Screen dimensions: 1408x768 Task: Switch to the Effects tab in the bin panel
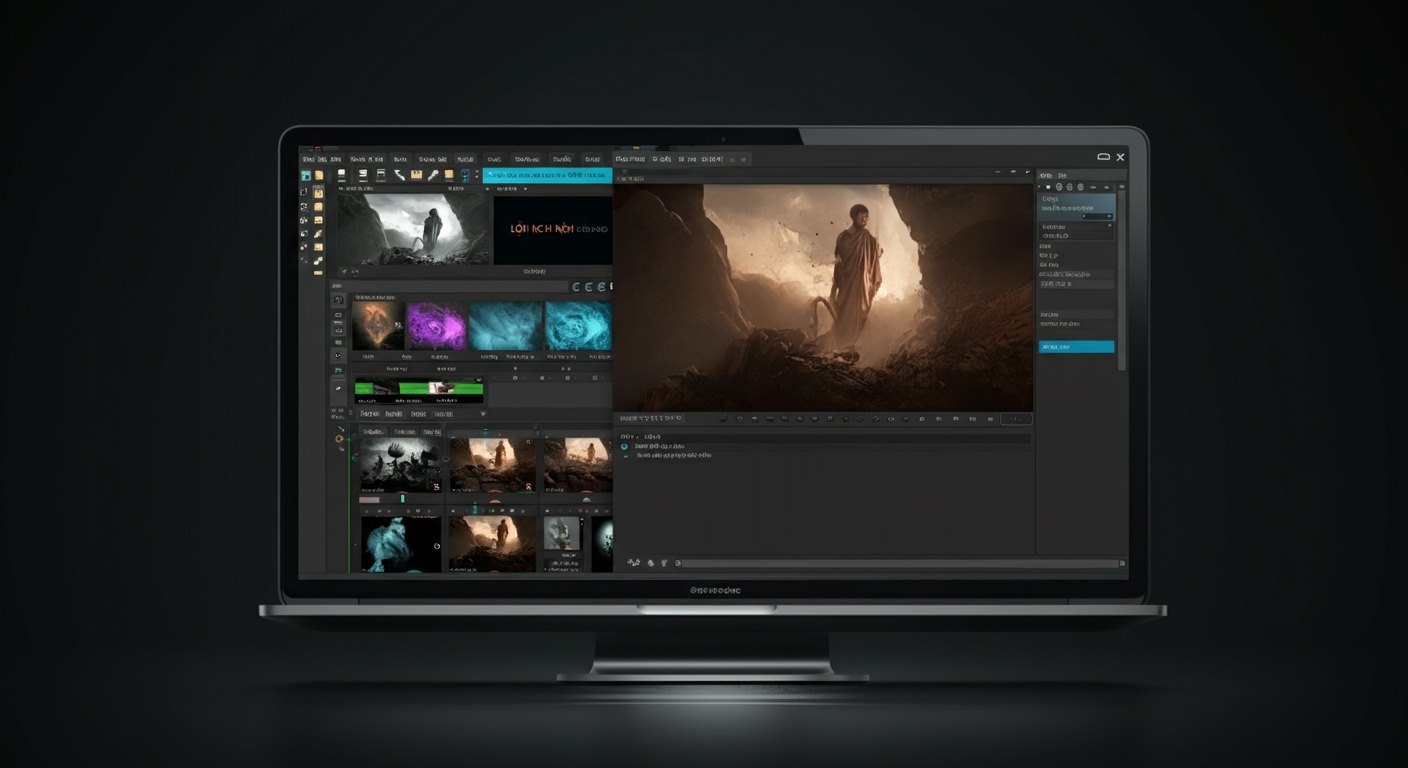tap(396, 414)
